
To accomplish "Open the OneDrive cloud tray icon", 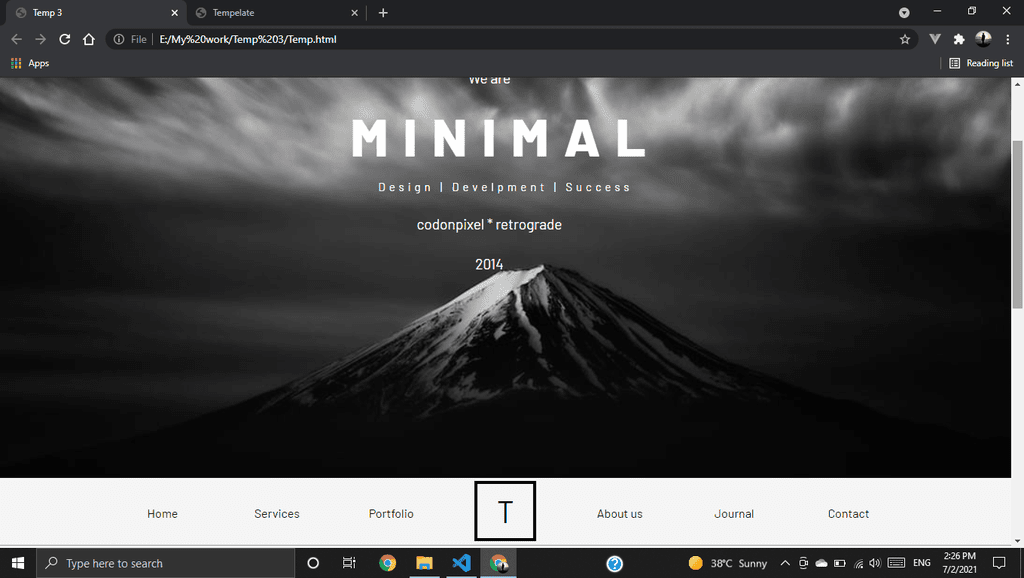I will [x=822, y=563].
